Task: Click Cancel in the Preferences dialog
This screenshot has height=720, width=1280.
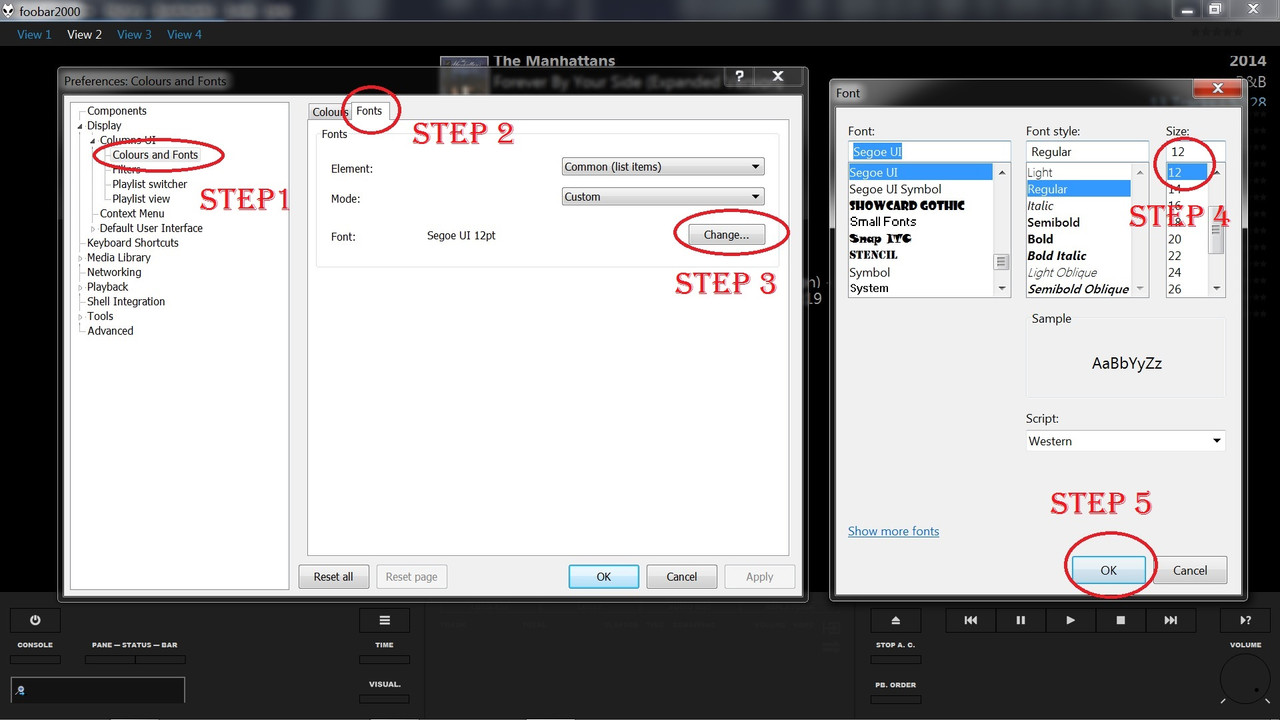Action: pyautogui.click(x=682, y=577)
